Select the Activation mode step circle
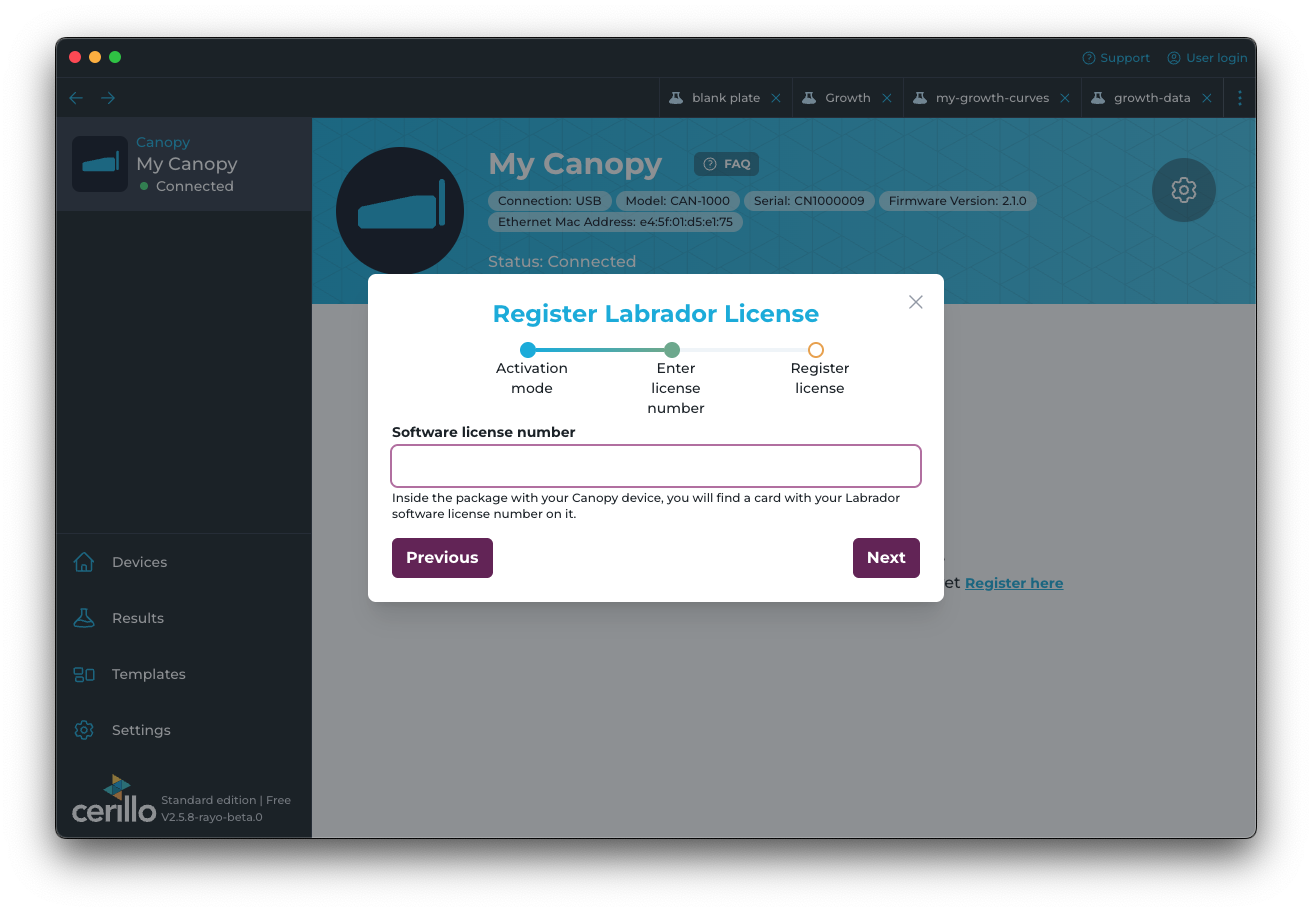Viewport: 1312px width, 912px height. (528, 350)
